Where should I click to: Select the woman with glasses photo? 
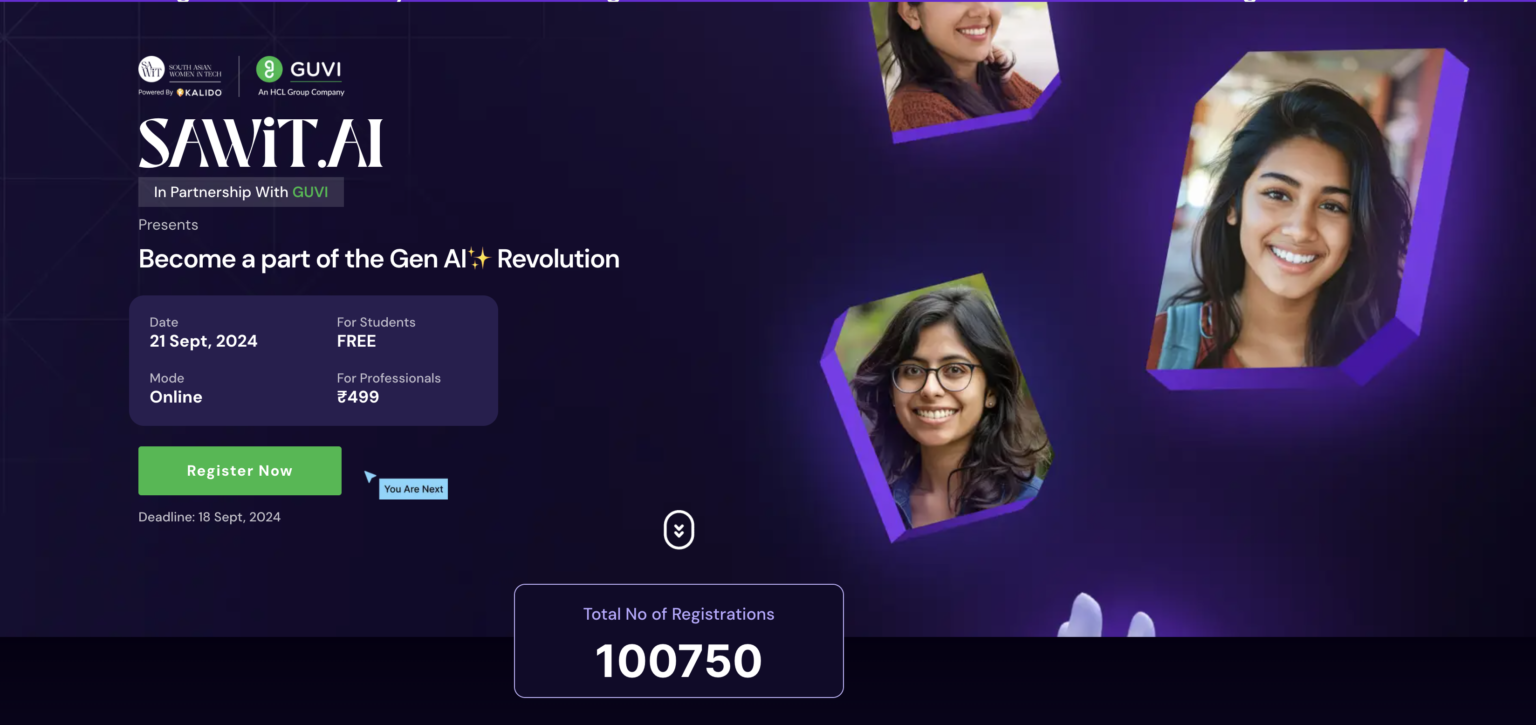[x=936, y=406]
